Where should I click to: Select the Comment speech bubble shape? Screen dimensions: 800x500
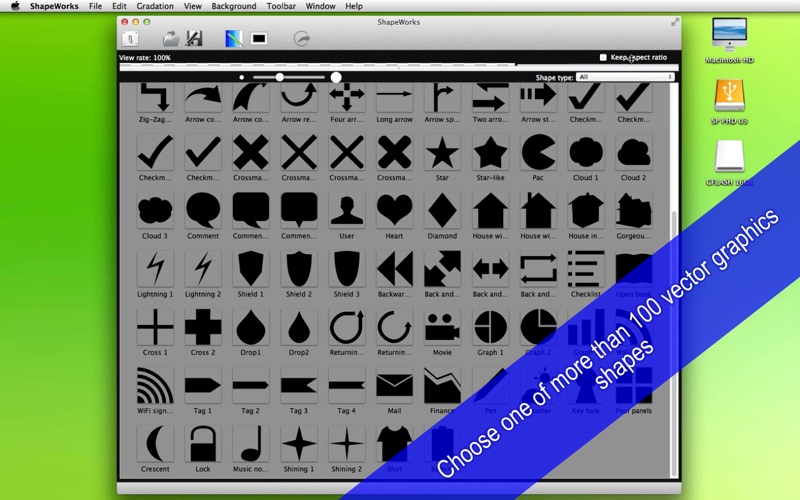[x=203, y=211]
